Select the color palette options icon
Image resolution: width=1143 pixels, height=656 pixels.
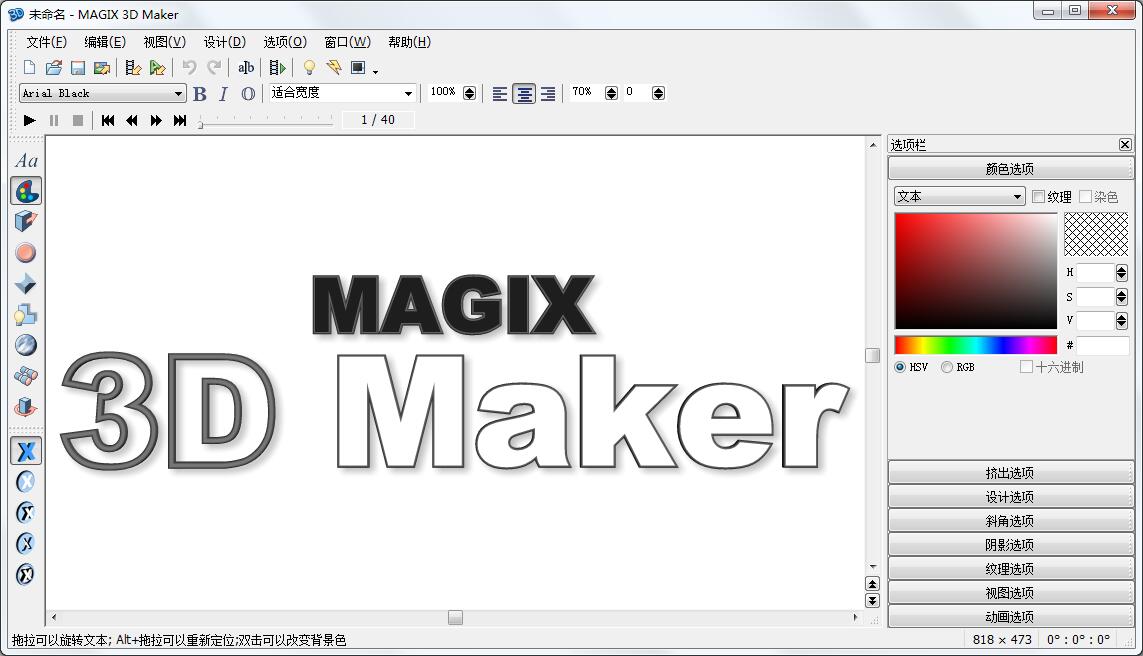click(x=26, y=191)
